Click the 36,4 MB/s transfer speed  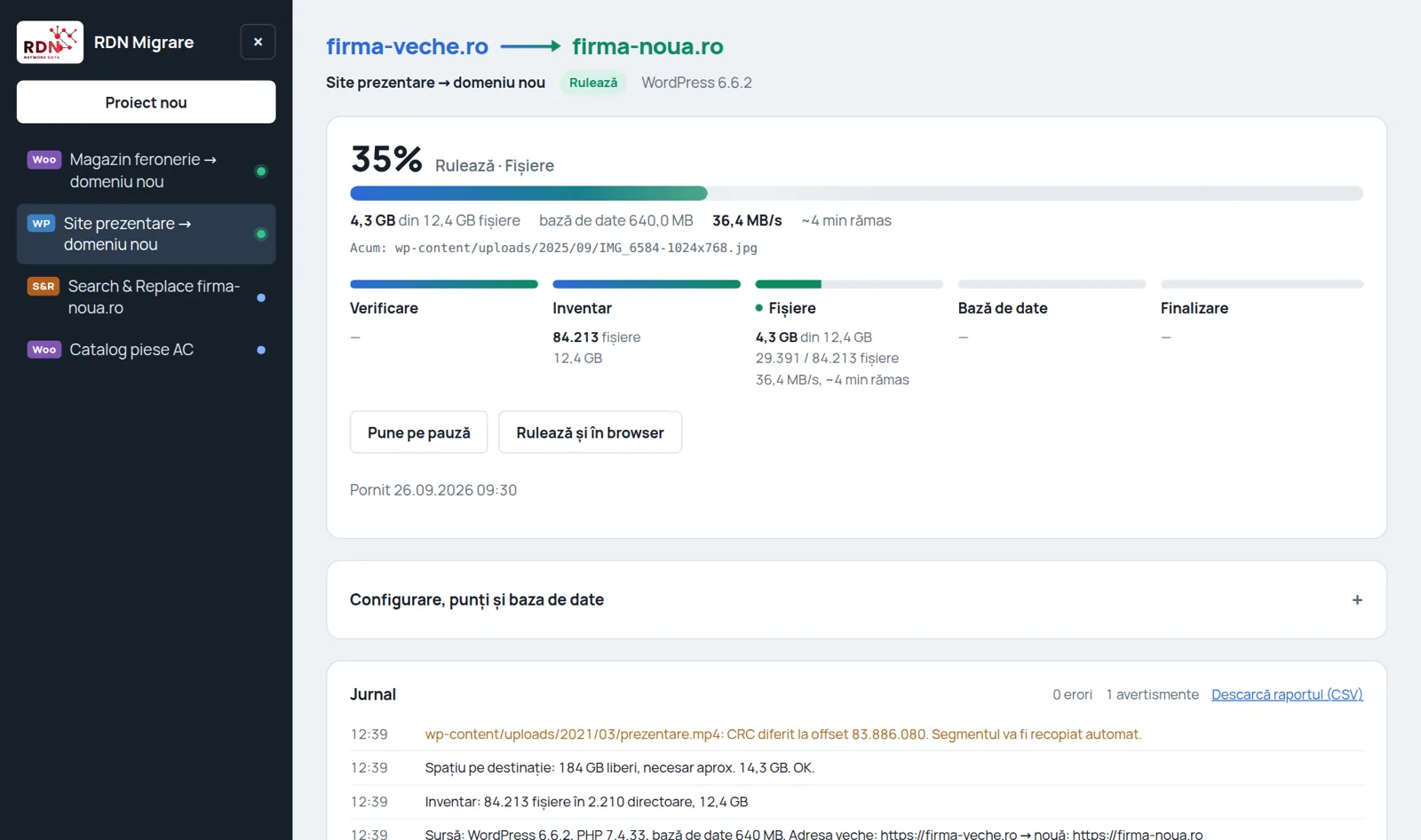pyautogui.click(x=747, y=220)
